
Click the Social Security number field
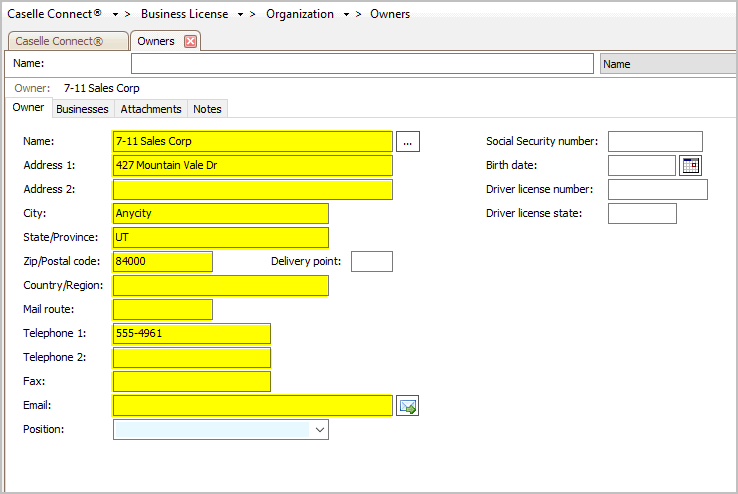[x=655, y=142]
